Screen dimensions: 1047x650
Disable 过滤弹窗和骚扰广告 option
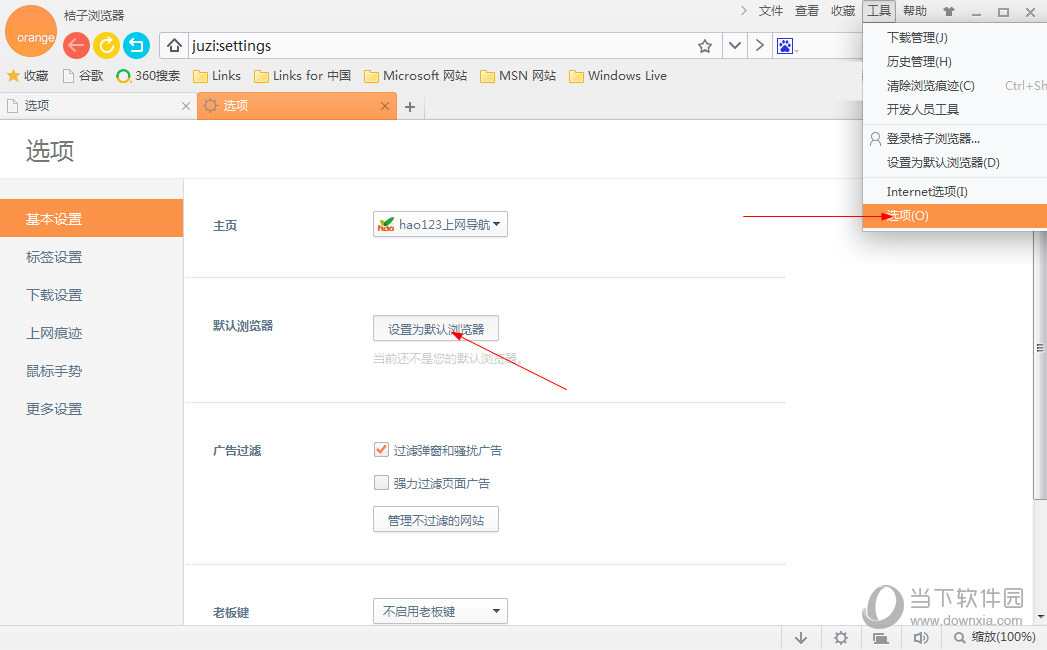coord(381,450)
